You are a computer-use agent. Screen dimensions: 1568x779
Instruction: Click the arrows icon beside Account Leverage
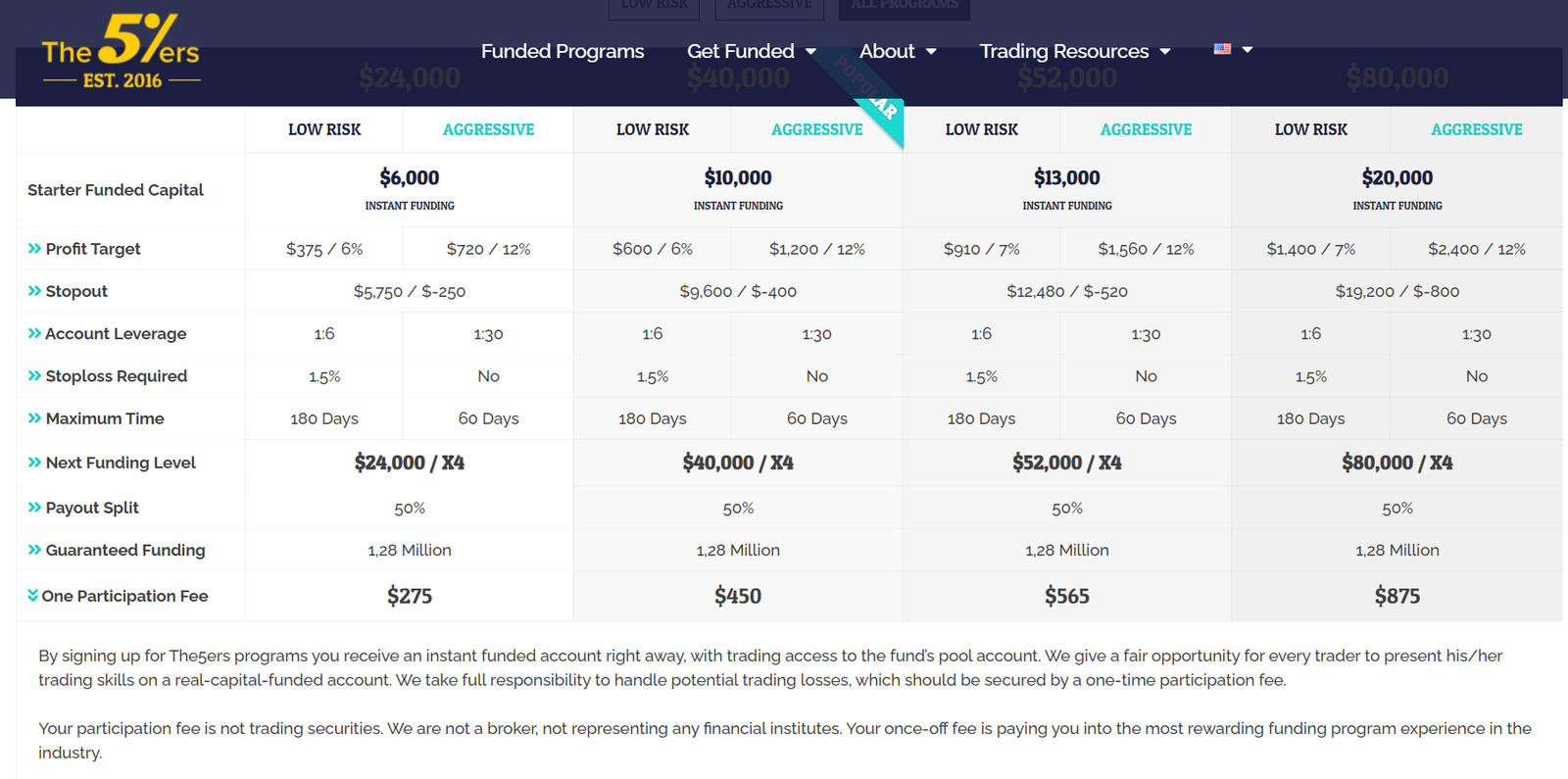[x=34, y=333]
